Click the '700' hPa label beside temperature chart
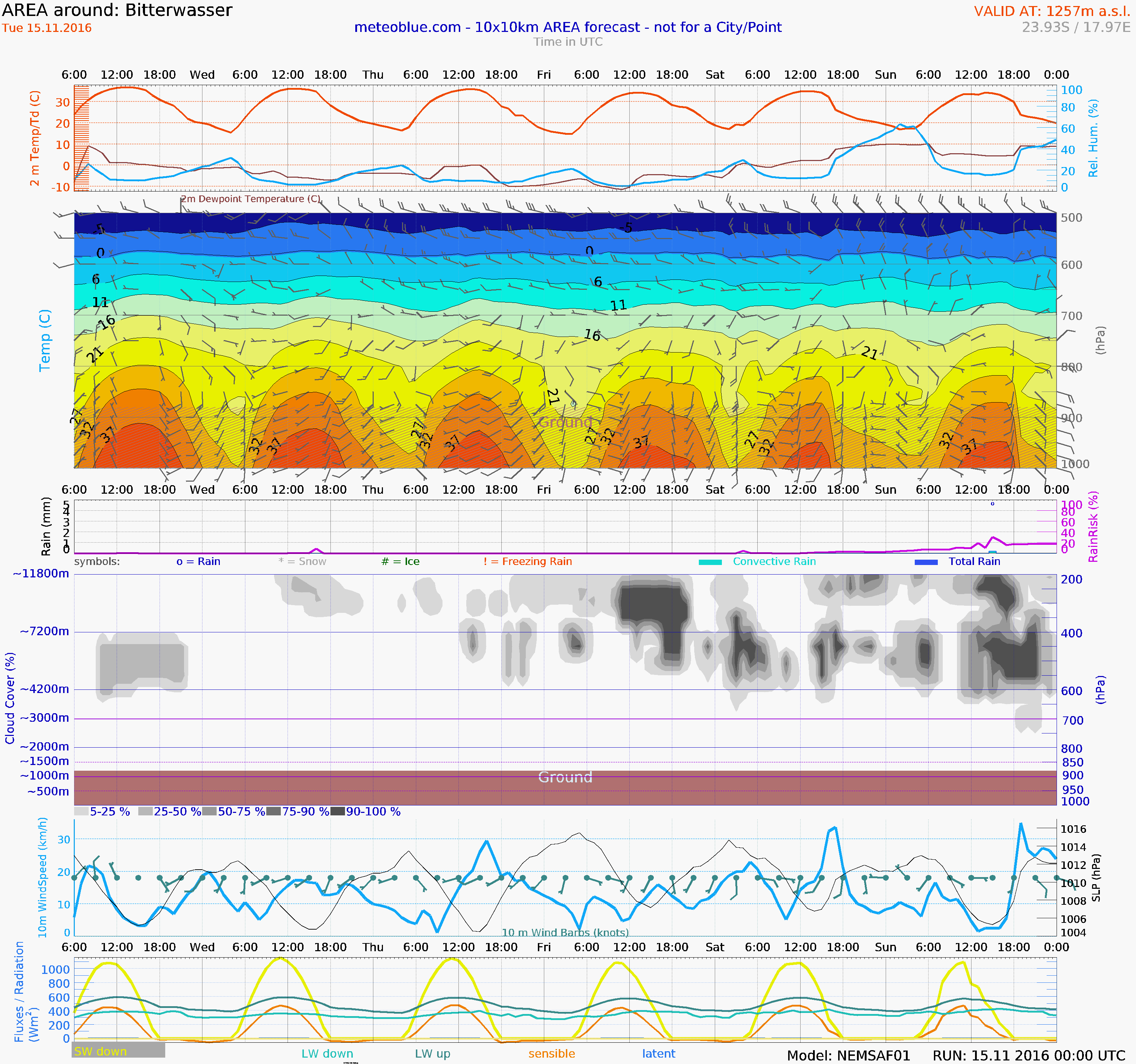This screenshot has width=1136, height=1064. 1071,316
